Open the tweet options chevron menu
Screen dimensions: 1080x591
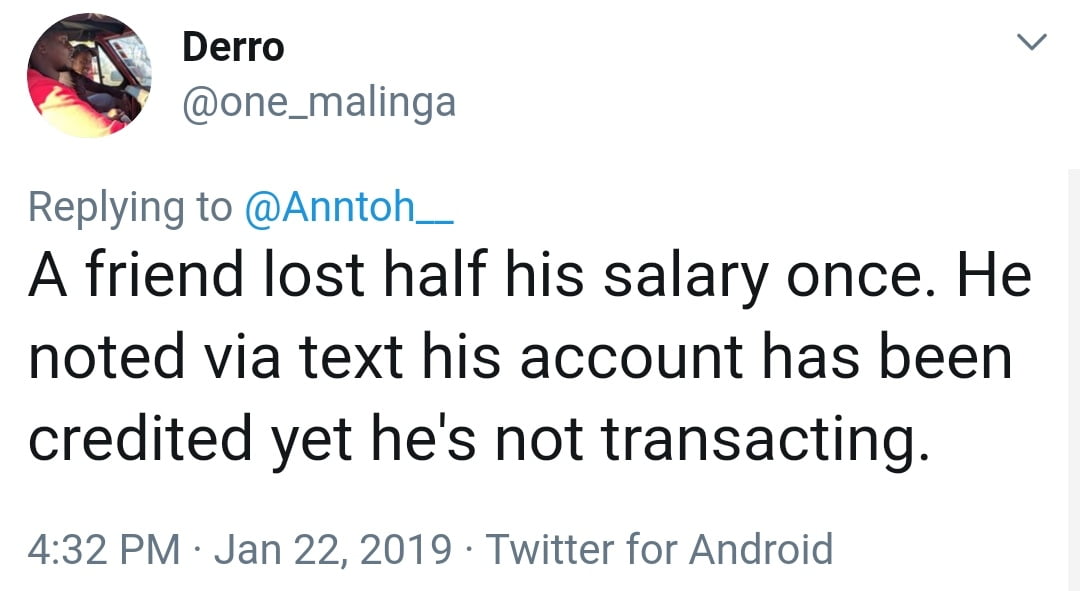(1030, 43)
